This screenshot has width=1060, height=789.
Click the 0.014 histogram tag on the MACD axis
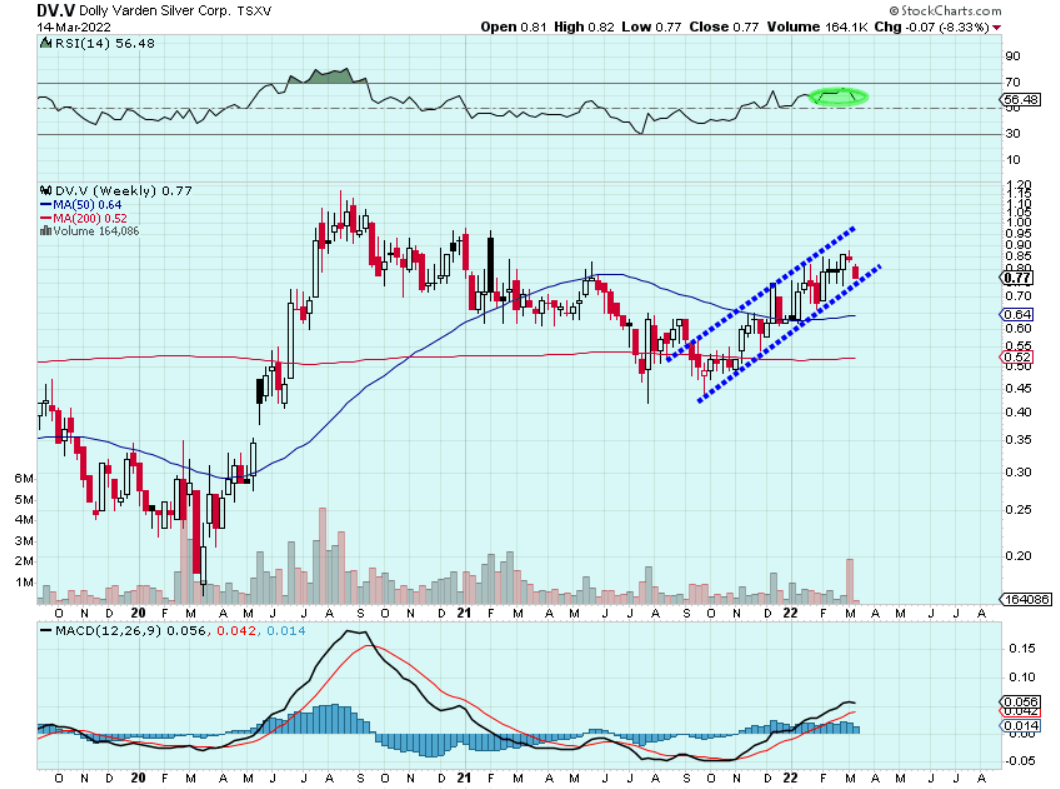pyautogui.click(x=1020, y=726)
